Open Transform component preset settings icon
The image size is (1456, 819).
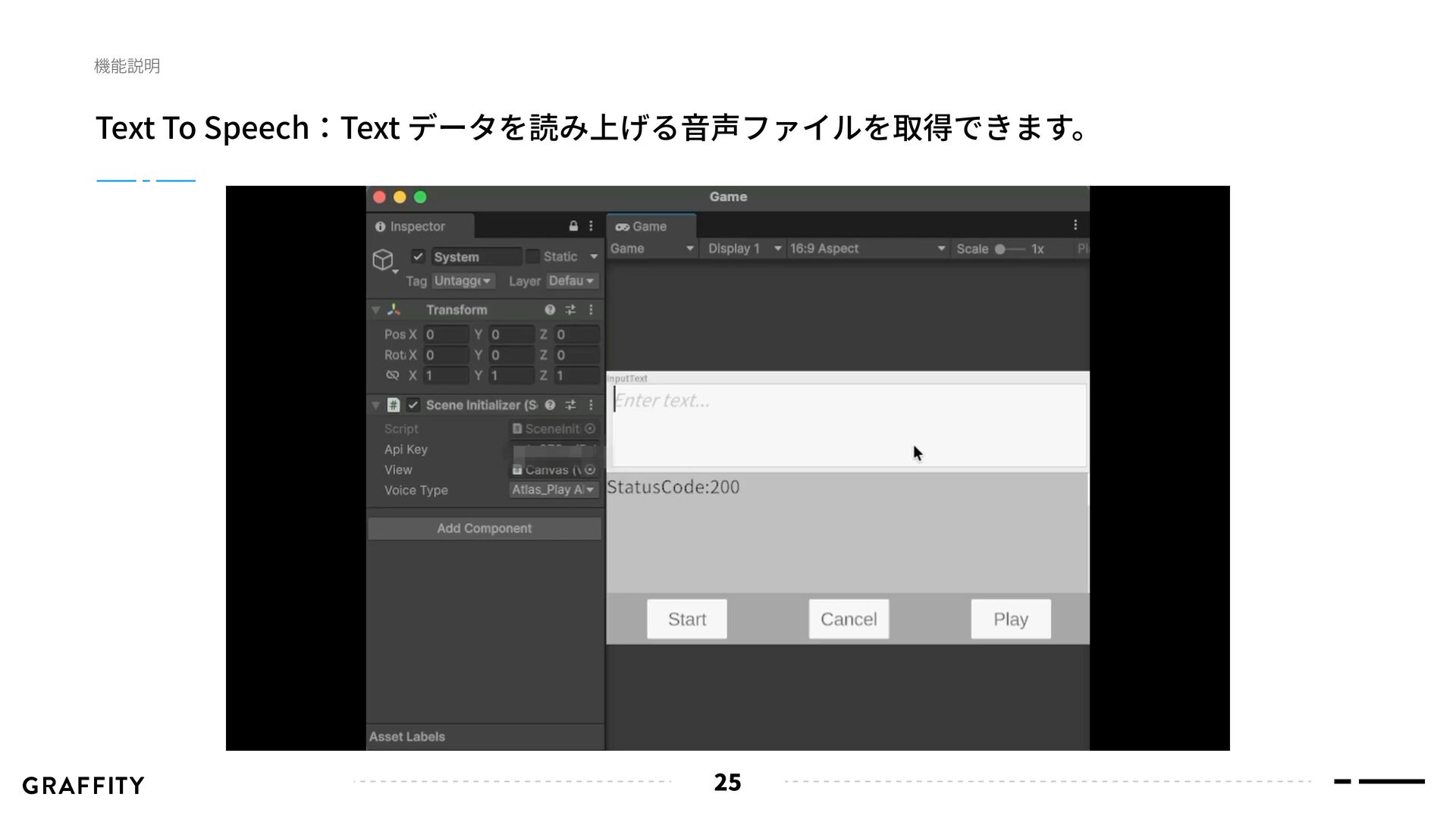click(x=570, y=310)
